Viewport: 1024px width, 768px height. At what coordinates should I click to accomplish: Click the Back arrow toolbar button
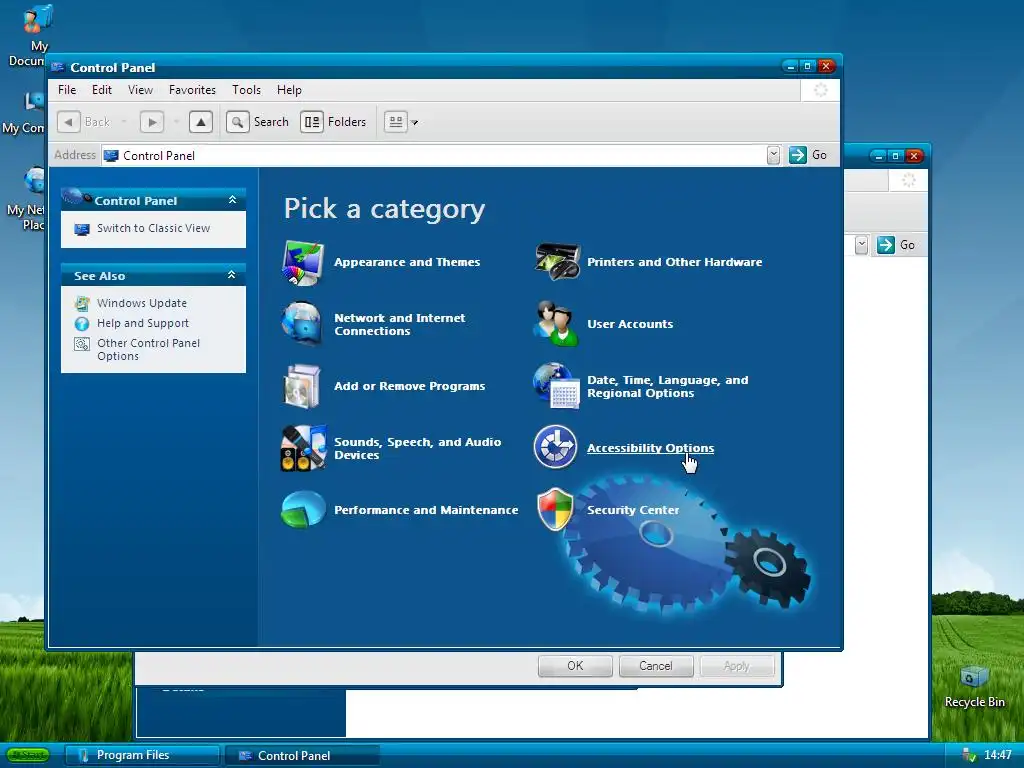(69, 121)
